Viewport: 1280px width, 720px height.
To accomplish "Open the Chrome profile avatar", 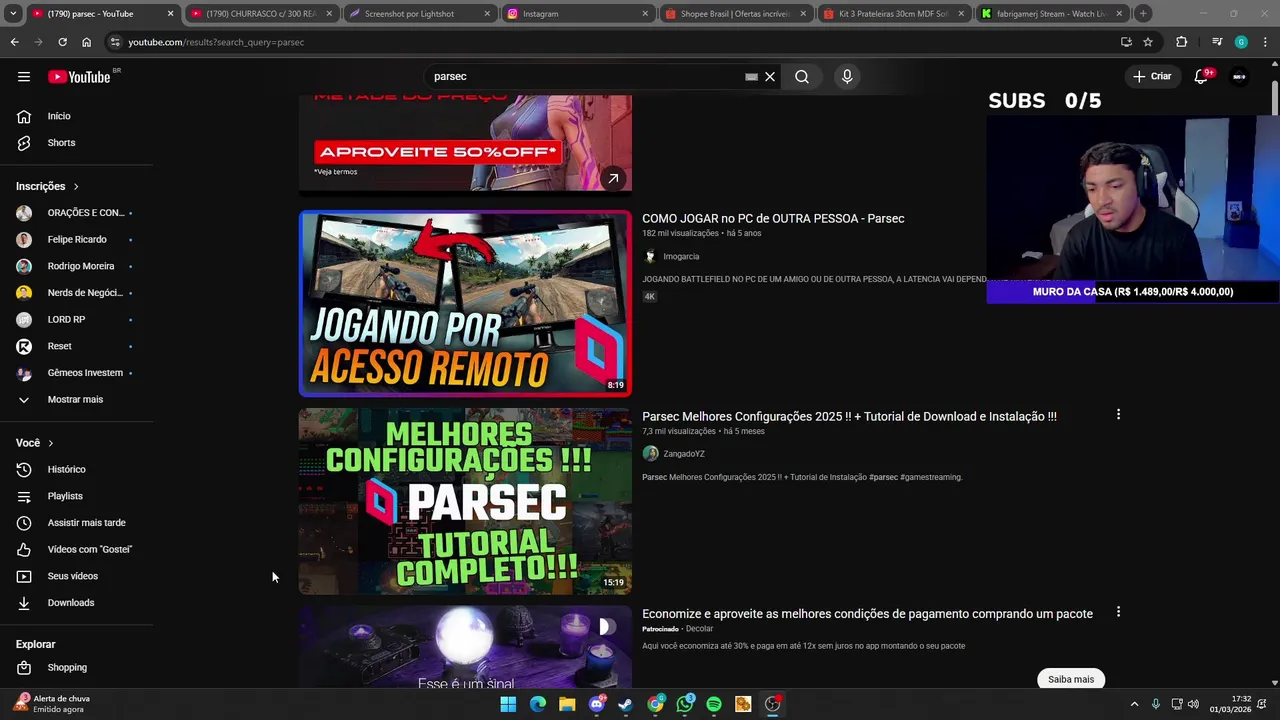I will tap(1241, 42).
